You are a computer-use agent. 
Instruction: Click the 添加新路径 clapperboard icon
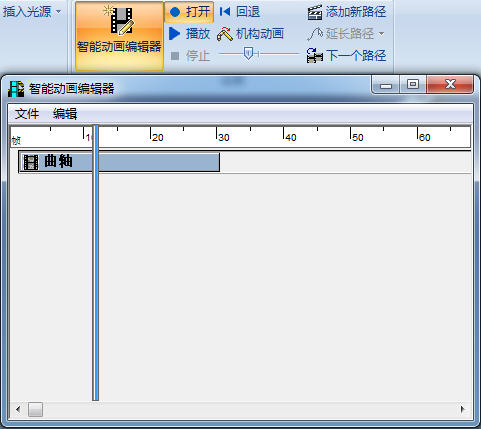coord(315,13)
